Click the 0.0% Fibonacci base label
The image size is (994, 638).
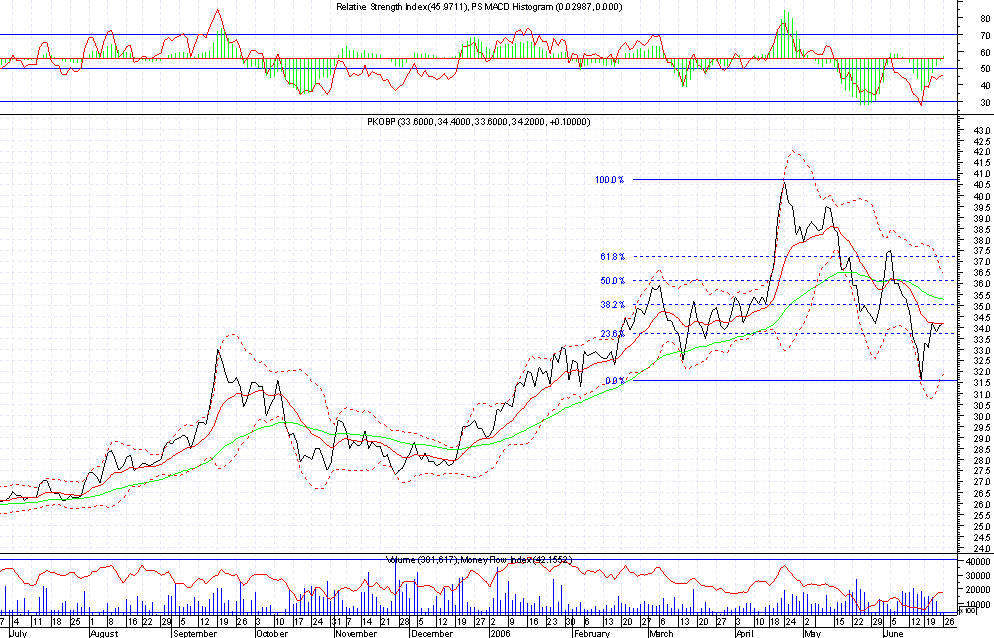tap(614, 381)
